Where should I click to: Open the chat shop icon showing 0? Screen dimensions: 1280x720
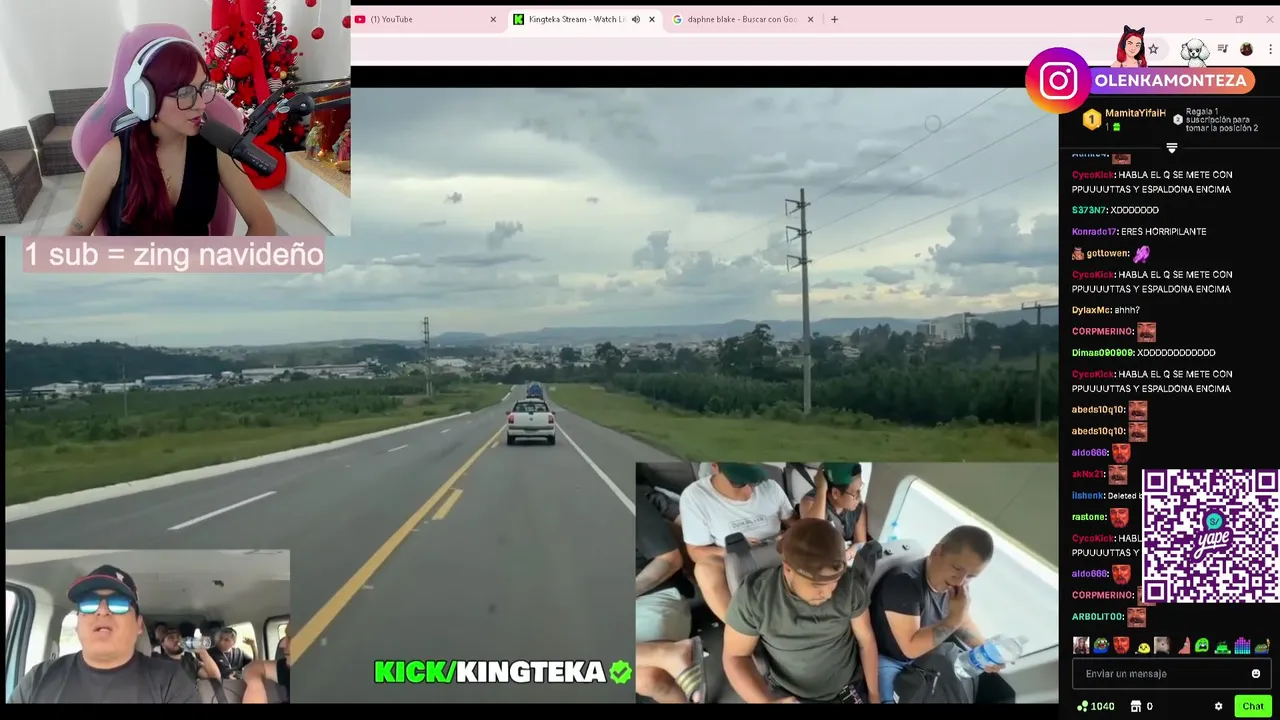pyautogui.click(x=1142, y=706)
